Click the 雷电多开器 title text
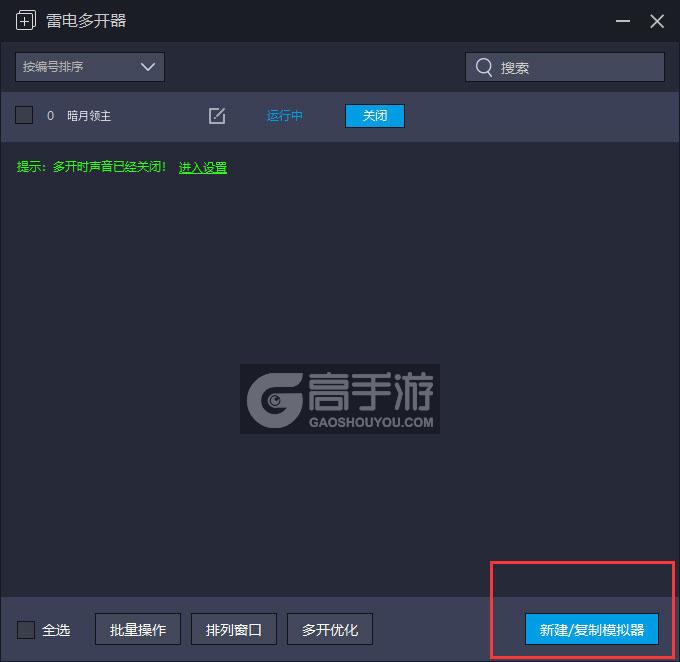Screen dimensions: 680x662 pyautogui.click(x=86, y=21)
